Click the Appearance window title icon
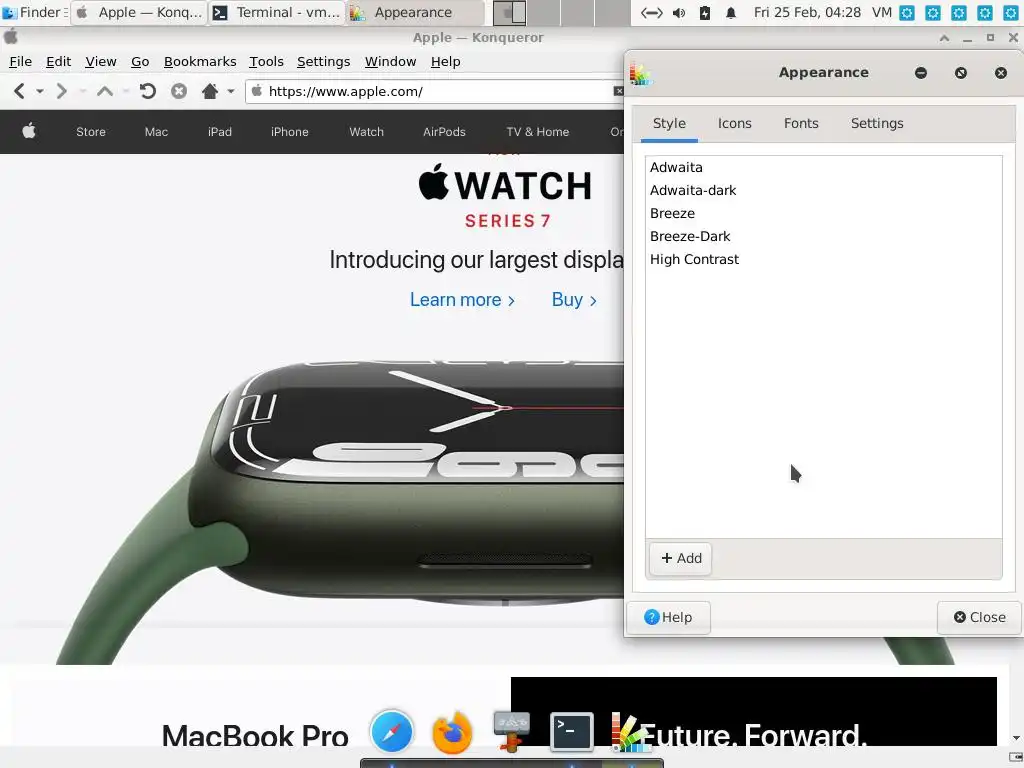 [640, 73]
